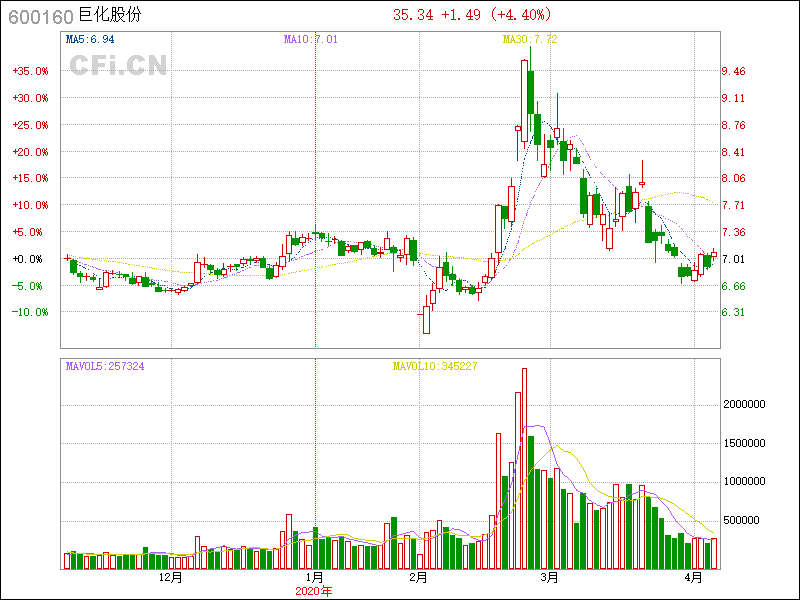Select the MAVOL10:345227 volume label
Viewport: 800px width, 600px height.
click(x=435, y=367)
